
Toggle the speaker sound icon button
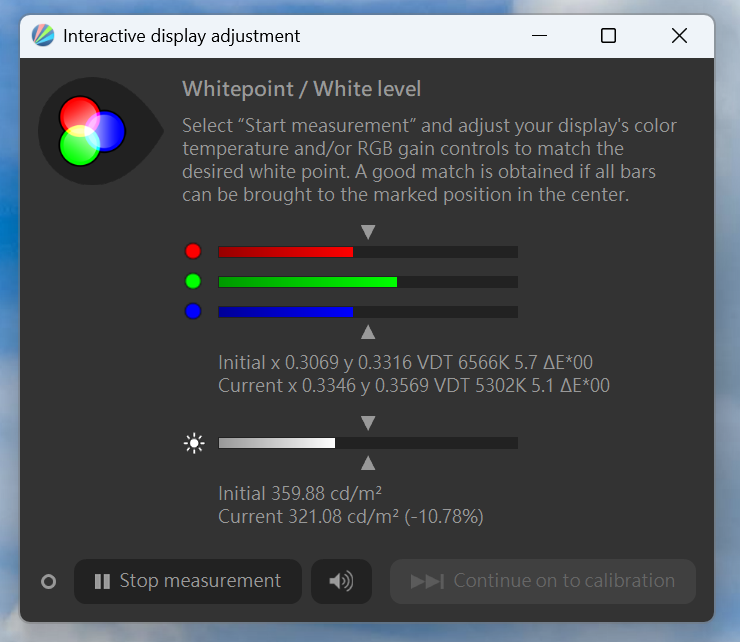point(341,581)
